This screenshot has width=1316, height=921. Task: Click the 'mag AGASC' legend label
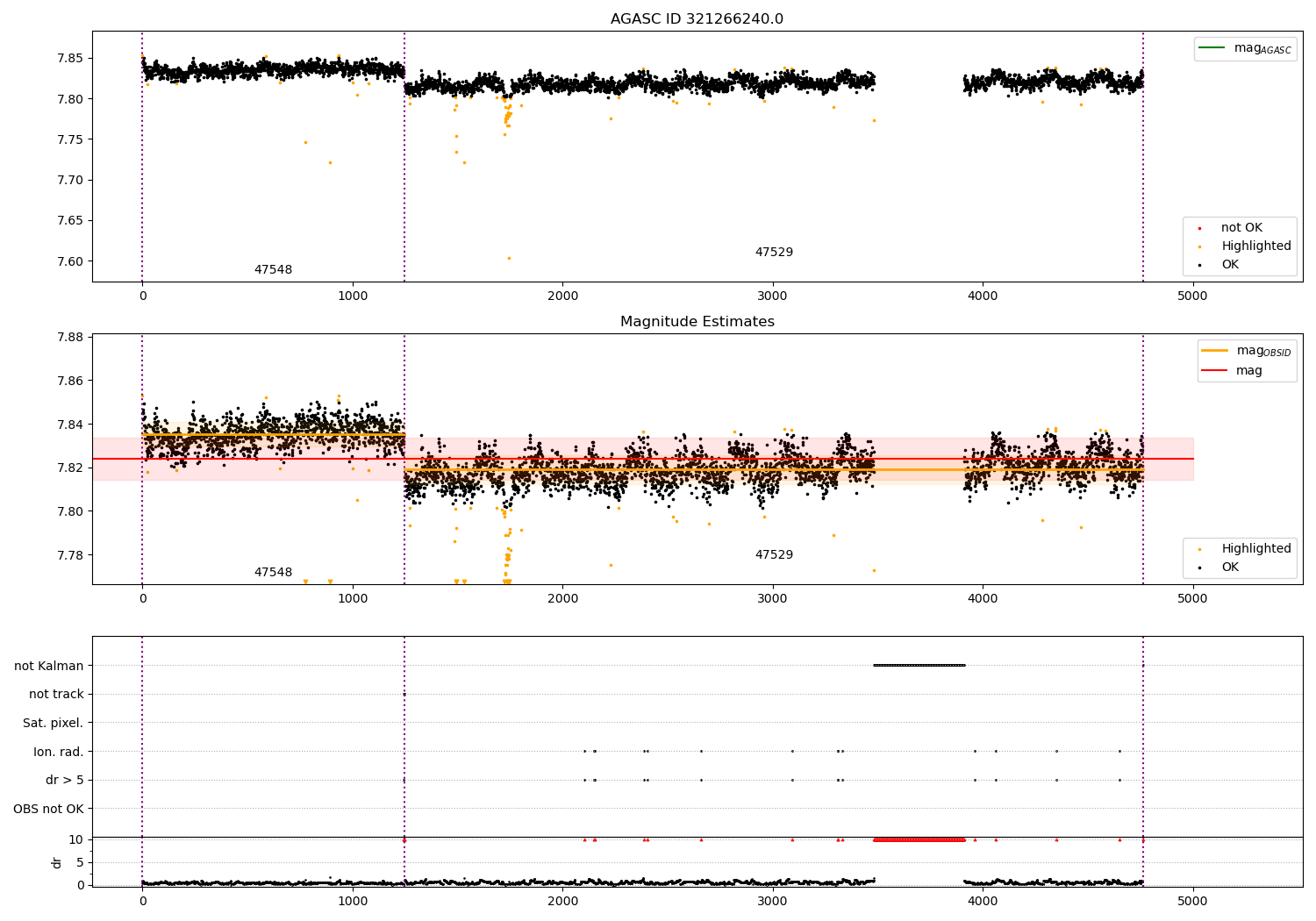(x=1262, y=49)
